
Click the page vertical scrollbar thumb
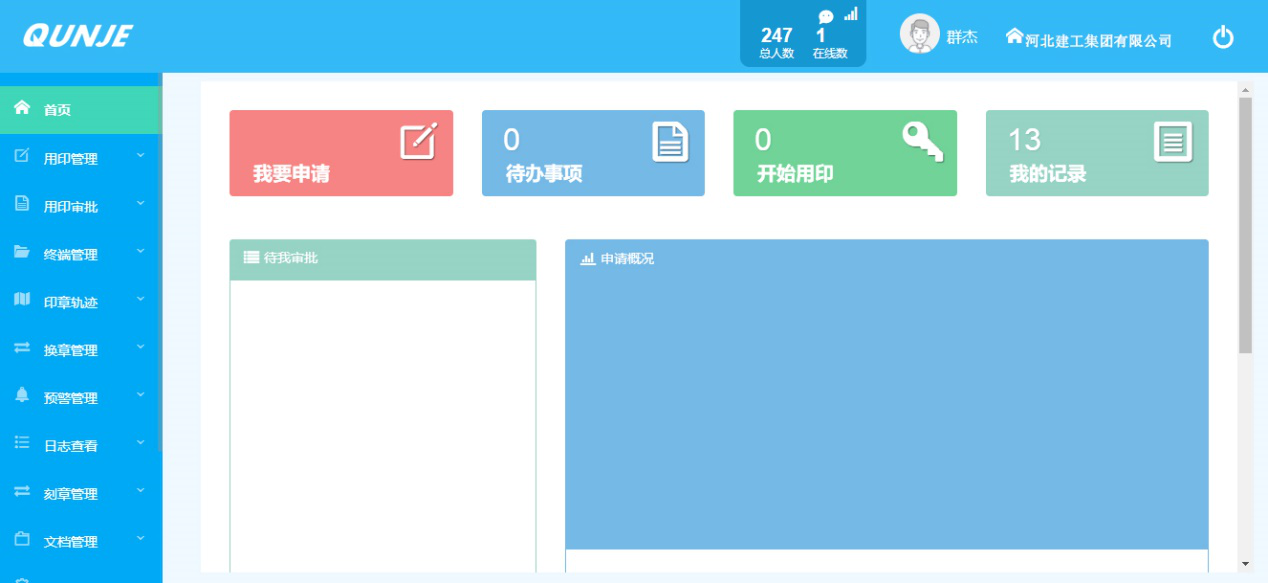click(x=1245, y=225)
